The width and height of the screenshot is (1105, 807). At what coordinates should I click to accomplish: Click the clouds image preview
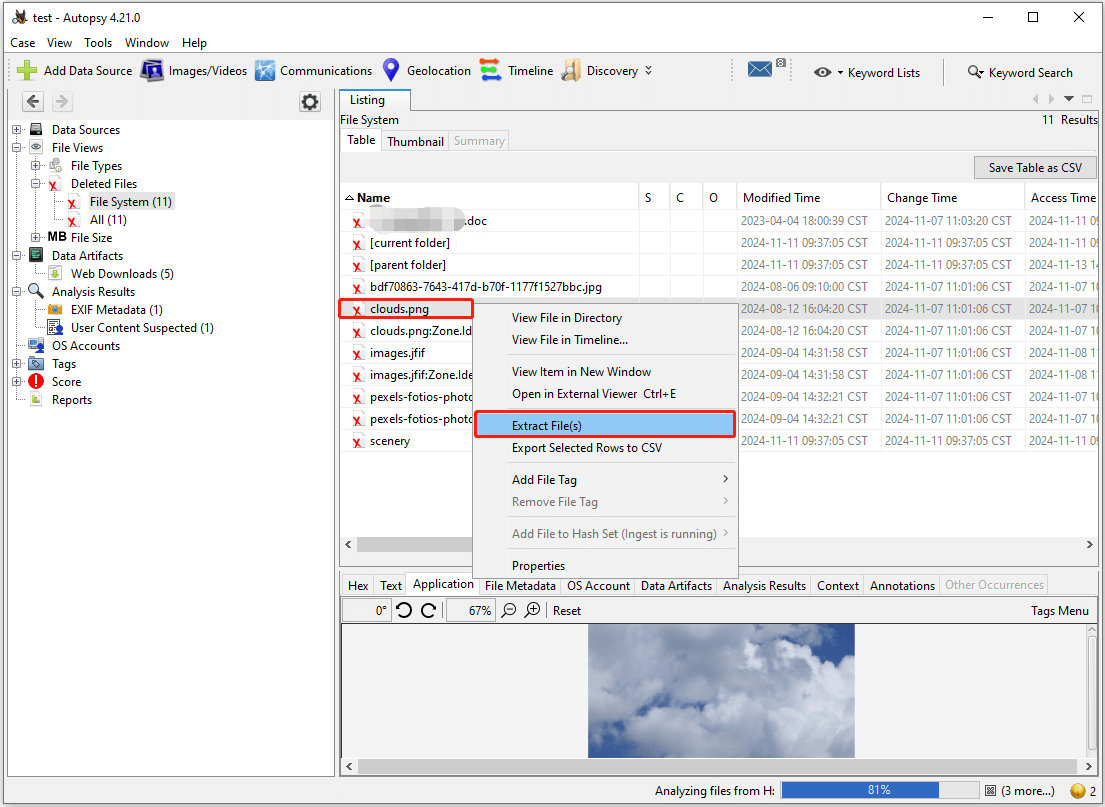721,691
